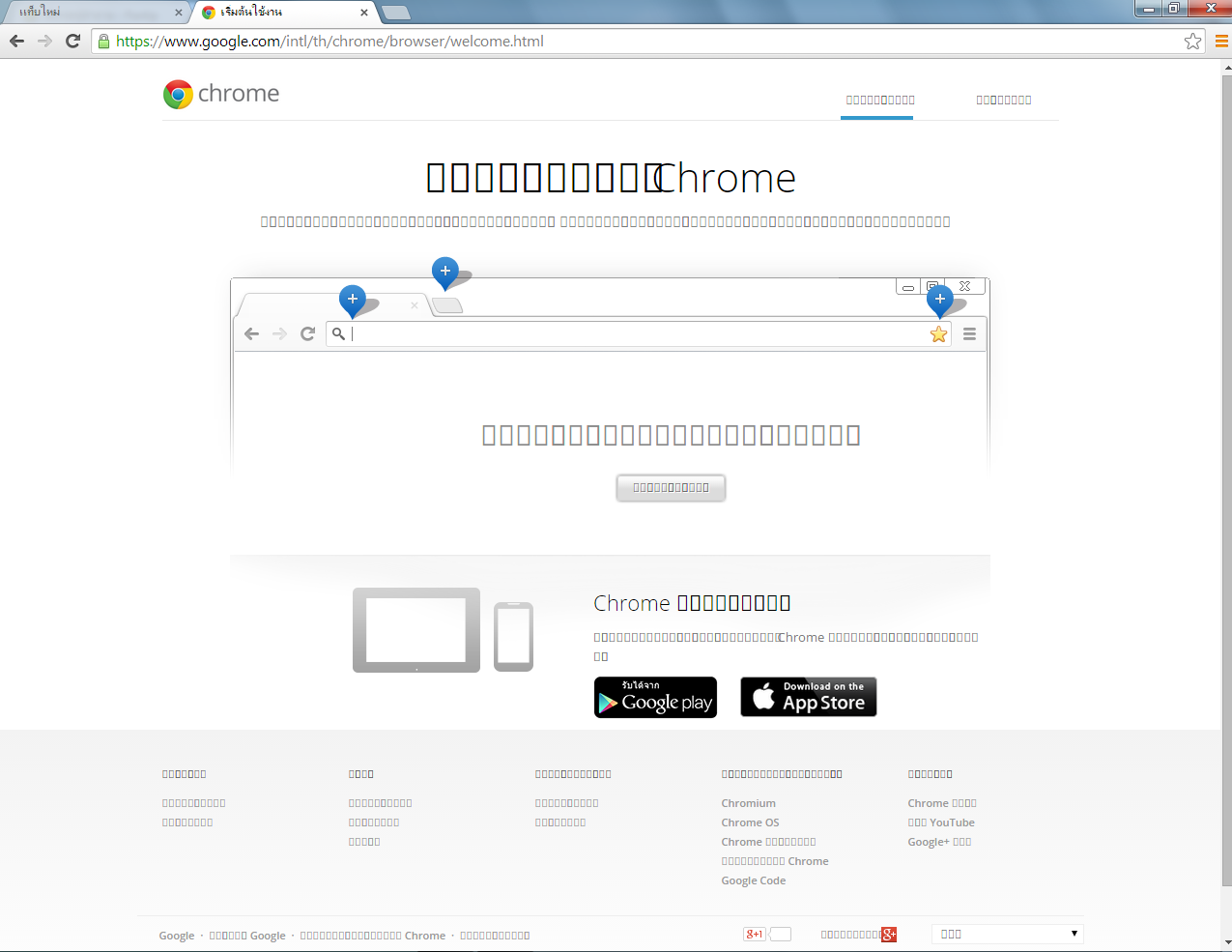Viewport: 1232px width, 952px height.
Task: Click the plus pin above the illustrated new-tab button
Action: click(x=444, y=274)
